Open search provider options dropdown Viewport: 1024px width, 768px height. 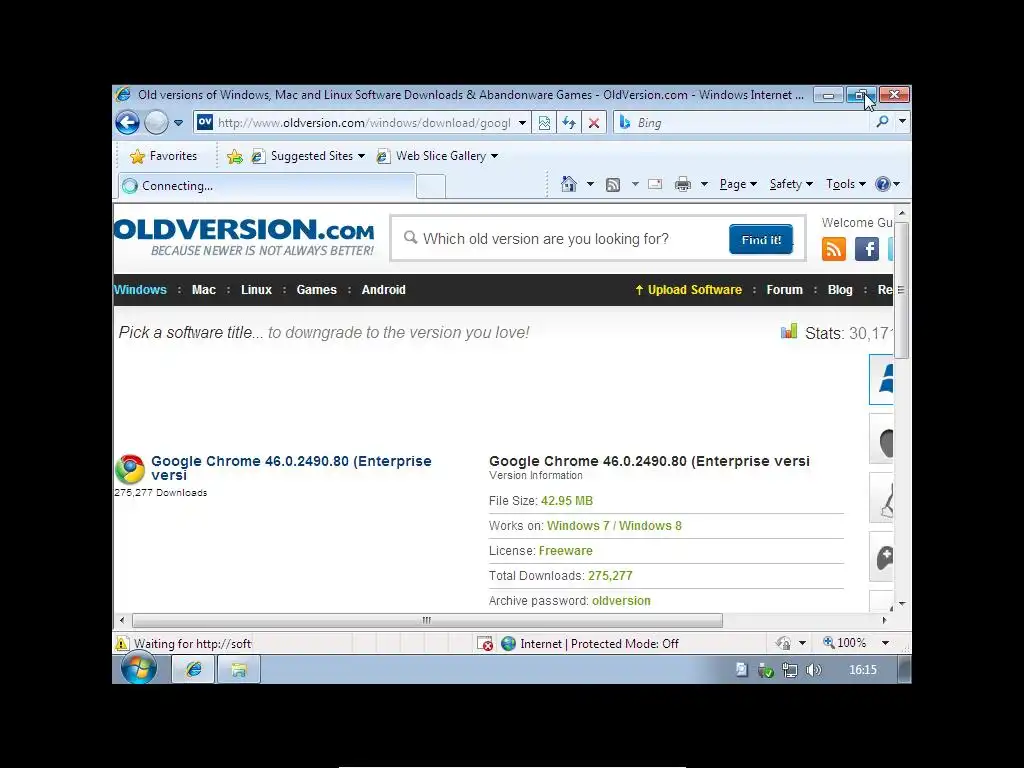pos(903,121)
